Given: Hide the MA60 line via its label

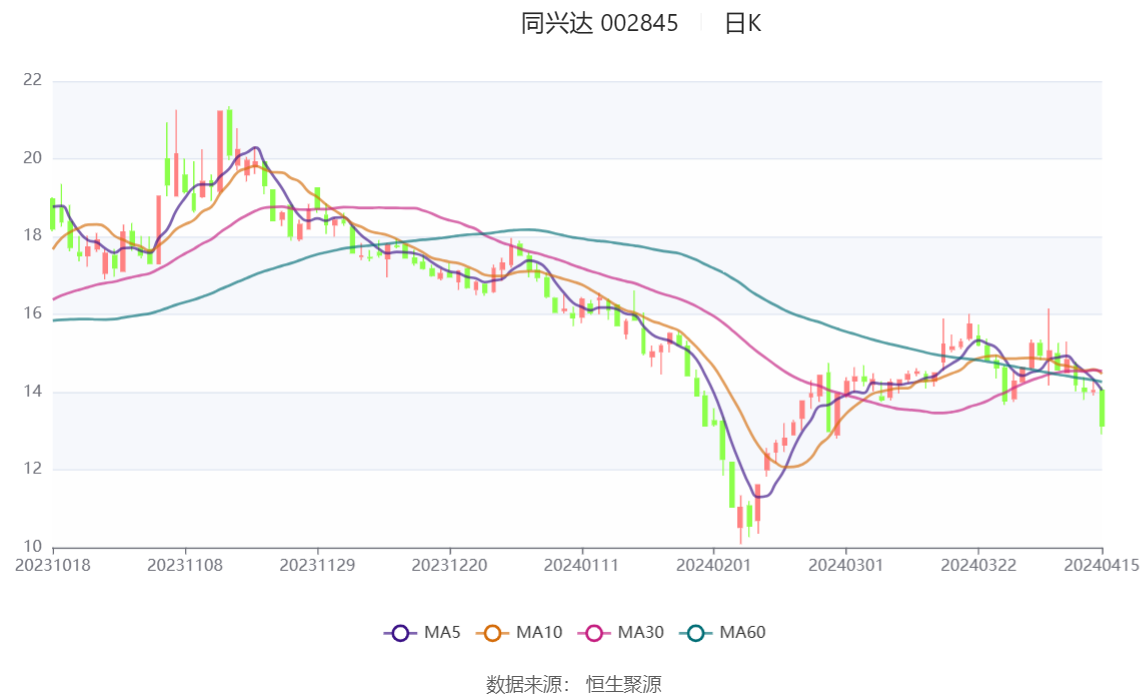Looking at the screenshot, I should click(x=742, y=632).
